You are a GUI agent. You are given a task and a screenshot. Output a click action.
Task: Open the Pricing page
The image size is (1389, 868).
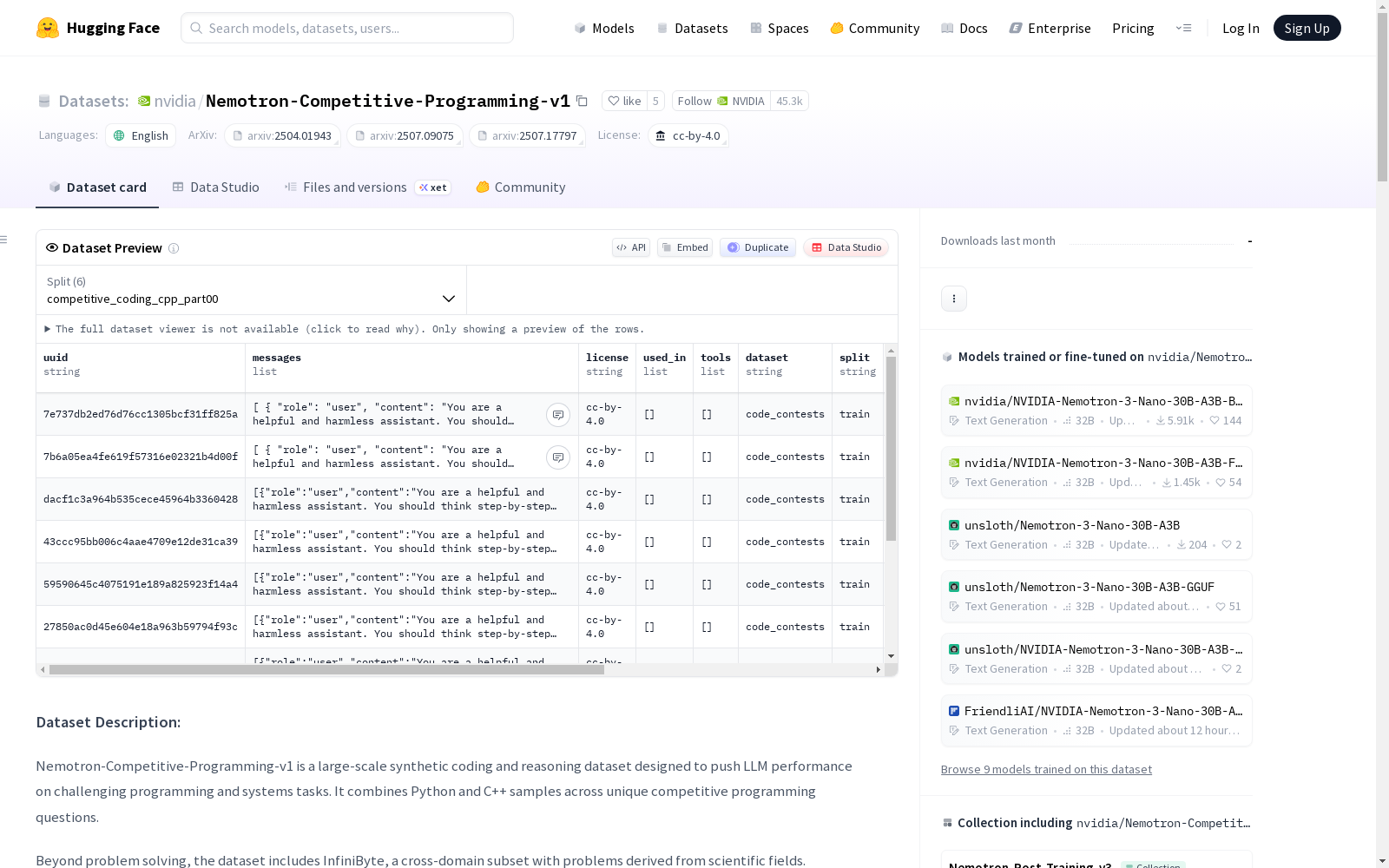[x=1133, y=28]
